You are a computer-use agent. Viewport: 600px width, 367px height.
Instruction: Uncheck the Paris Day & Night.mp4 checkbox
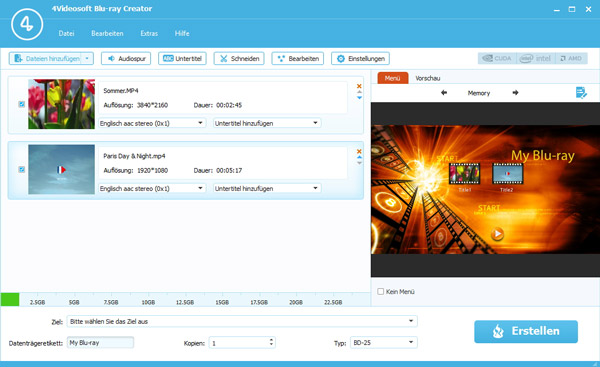point(22,169)
